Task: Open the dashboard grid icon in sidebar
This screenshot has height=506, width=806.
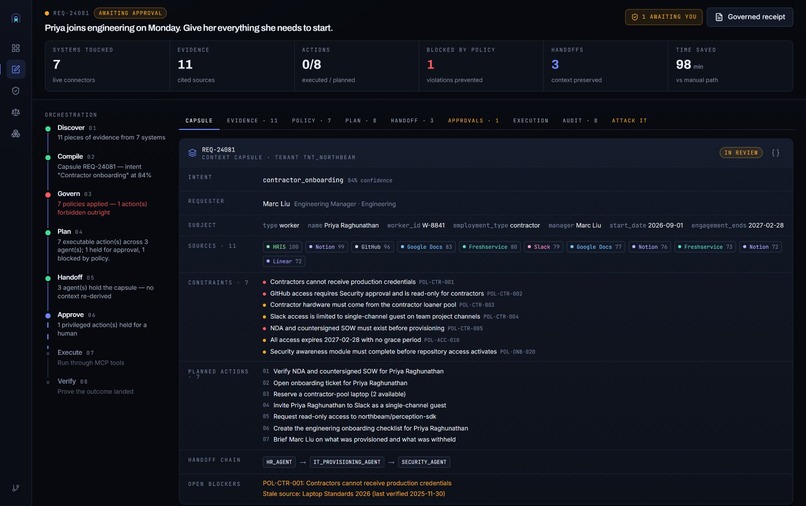Action: click(15, 48)
